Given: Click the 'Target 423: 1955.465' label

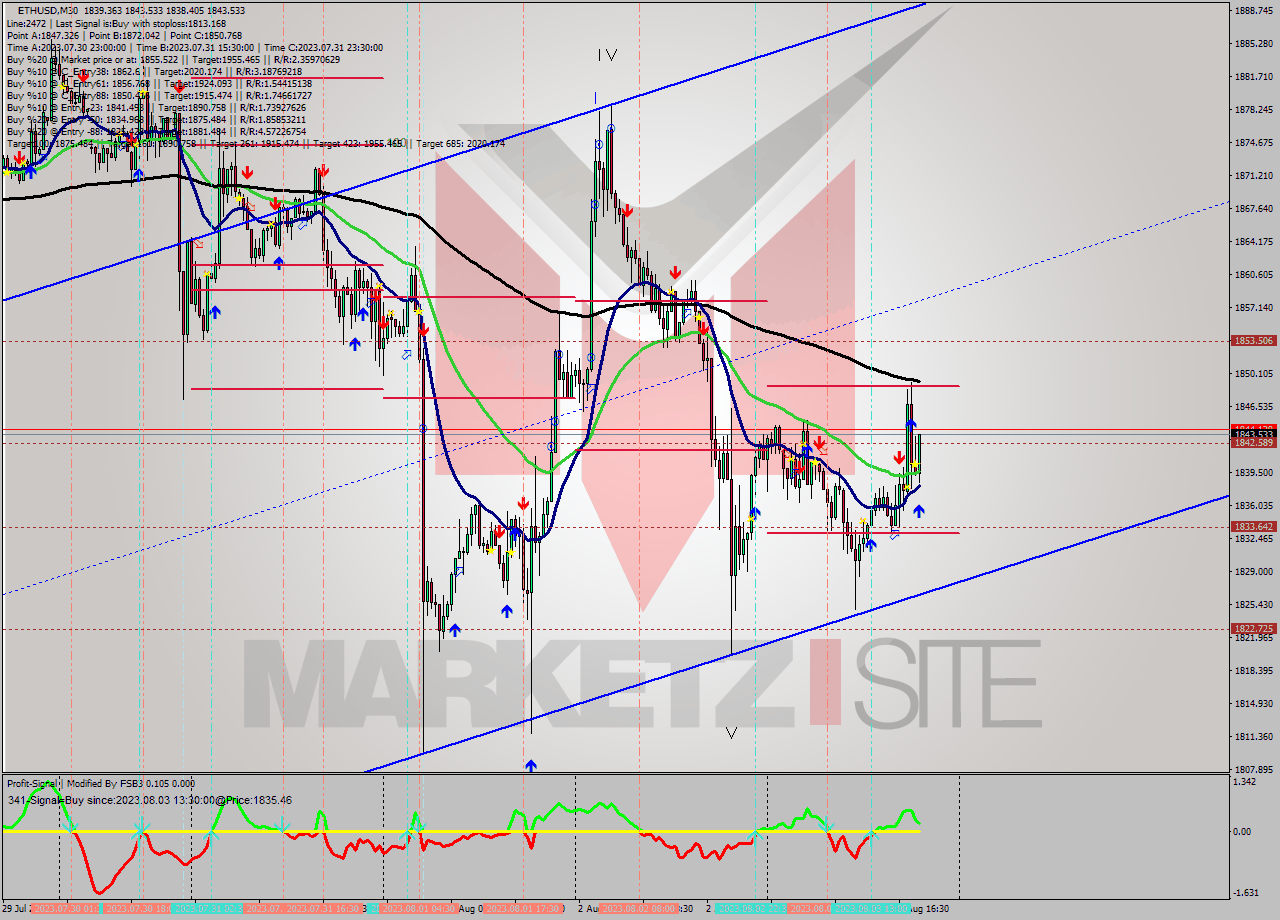Looking at the screenshot, I should click(x=357, y=144).
